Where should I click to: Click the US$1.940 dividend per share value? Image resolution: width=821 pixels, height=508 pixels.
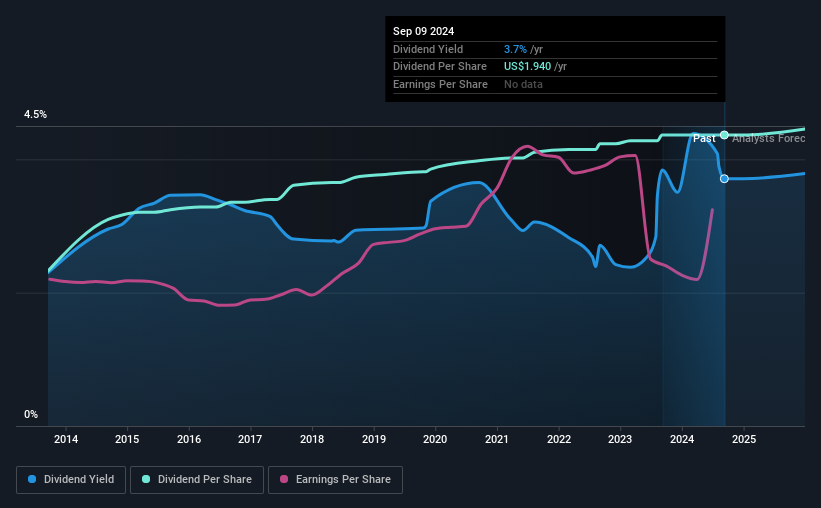[x=527, y=67]
